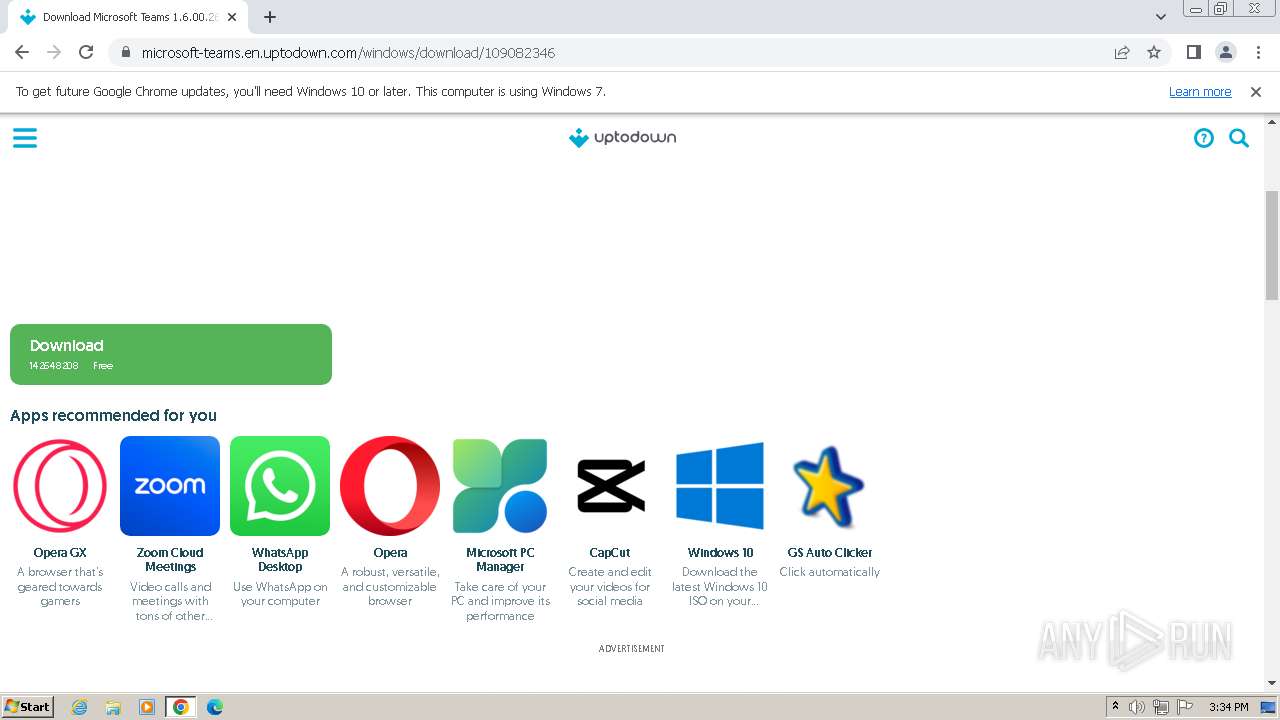Open the GS Auto Clicker title link
This screenshot has width=1280, height=720.
830,552
